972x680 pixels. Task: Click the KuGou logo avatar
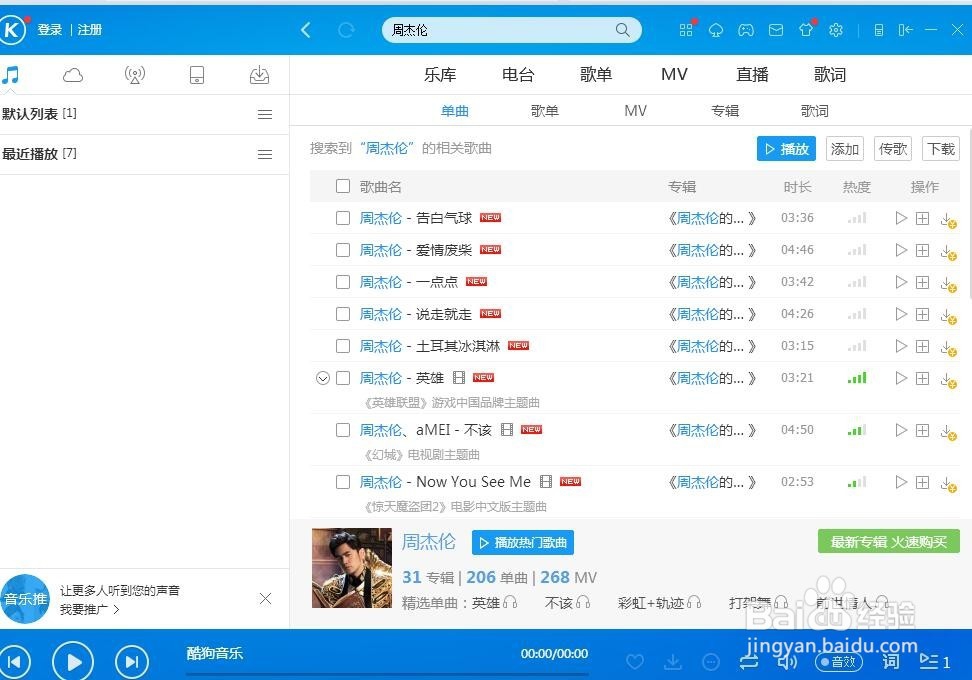pyautogui.click(x=12, y=30)
